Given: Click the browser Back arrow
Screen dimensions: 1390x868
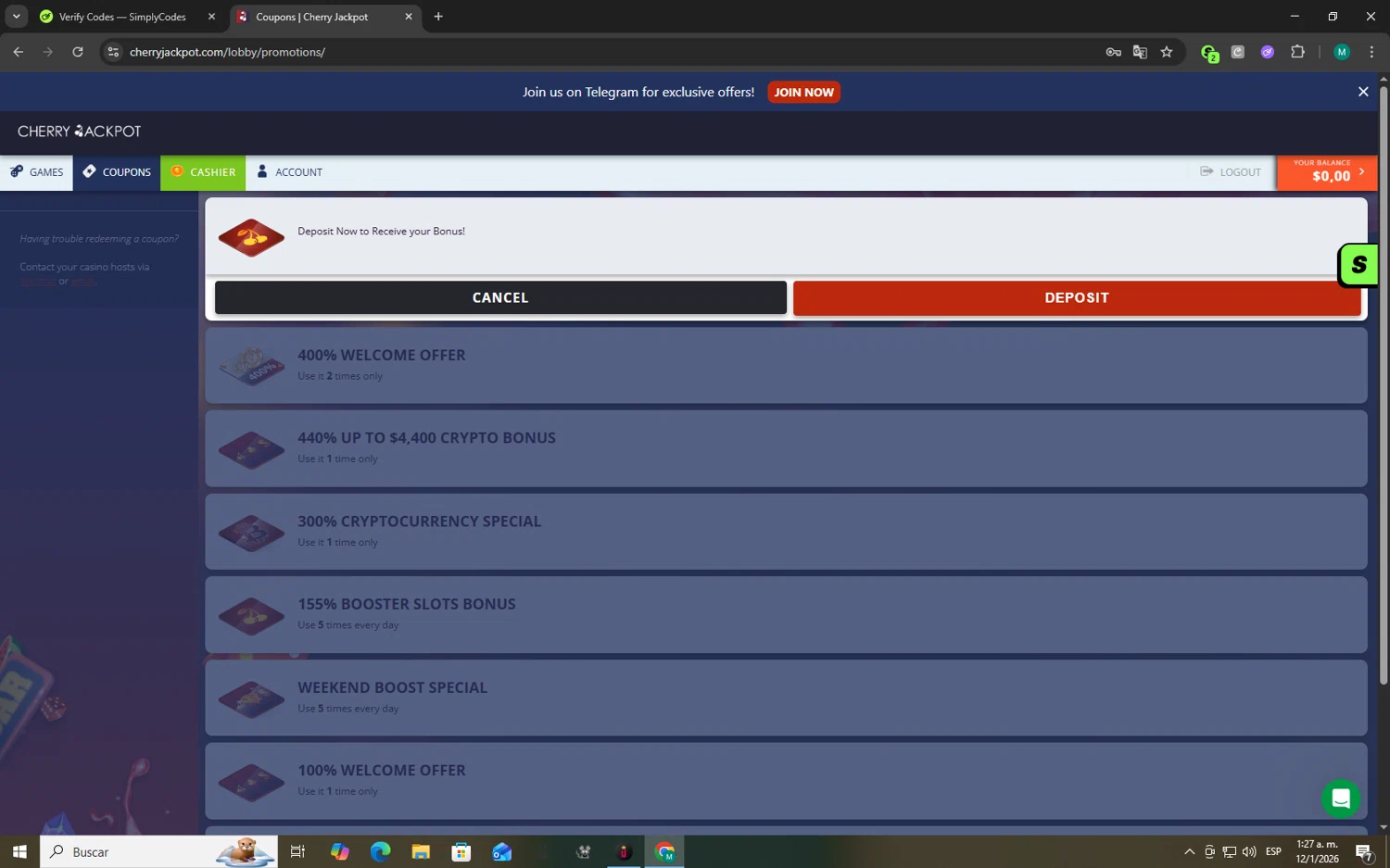Looking at the screenshot, I should (x=19, y=52).
